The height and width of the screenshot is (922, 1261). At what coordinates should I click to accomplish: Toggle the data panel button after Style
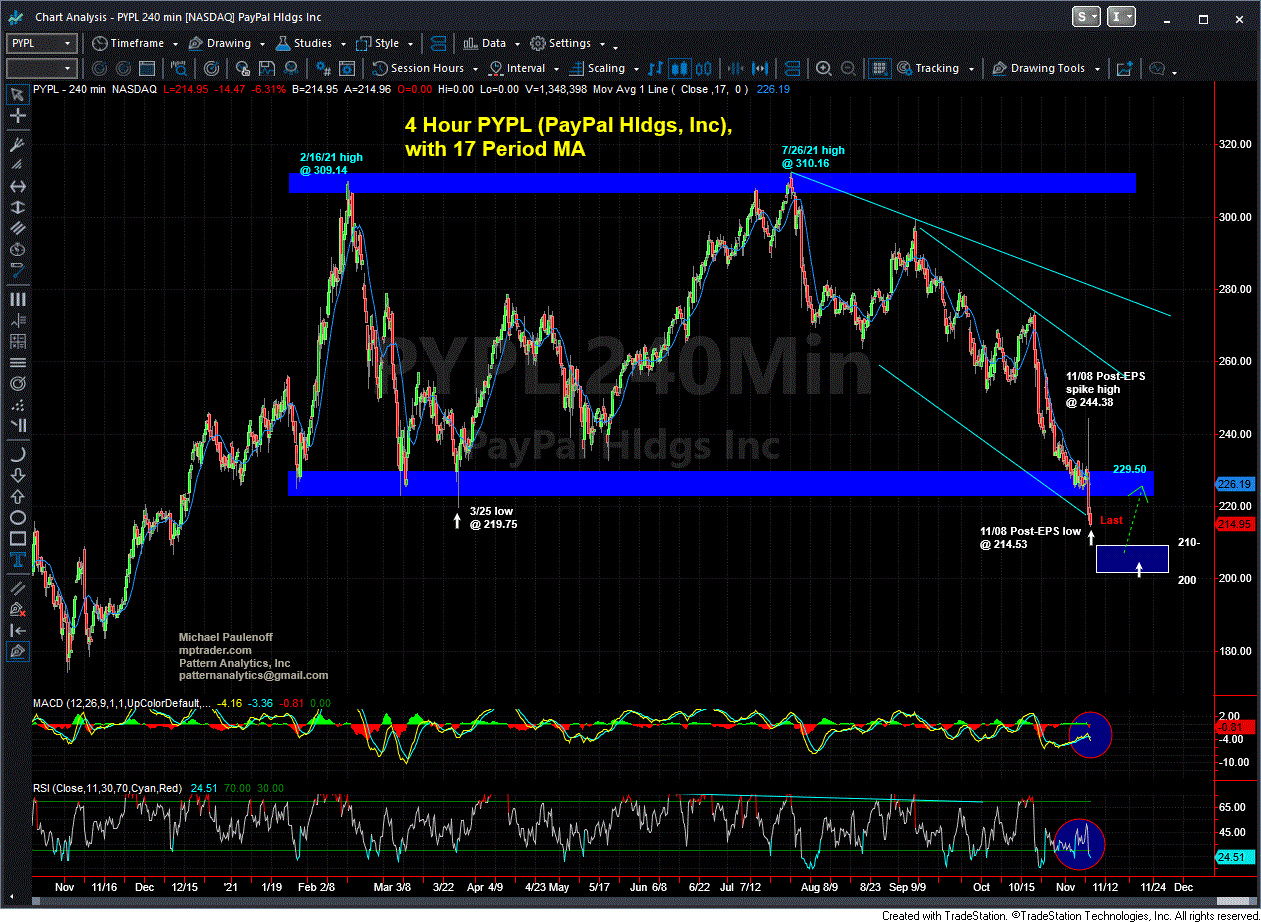pos(440,43)
